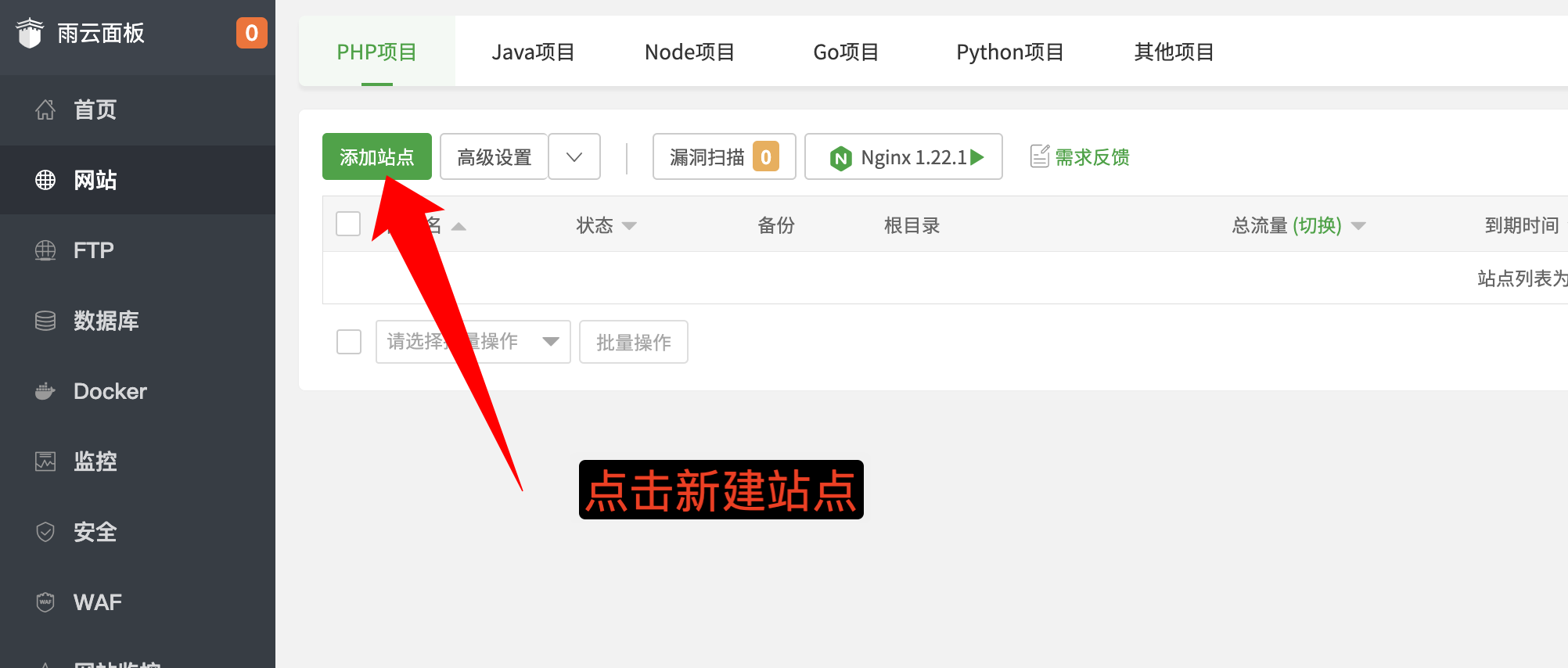Expand the arrow next to 高级设置
The width and height of the screenshot is (1568, 668).
point(574,157)
